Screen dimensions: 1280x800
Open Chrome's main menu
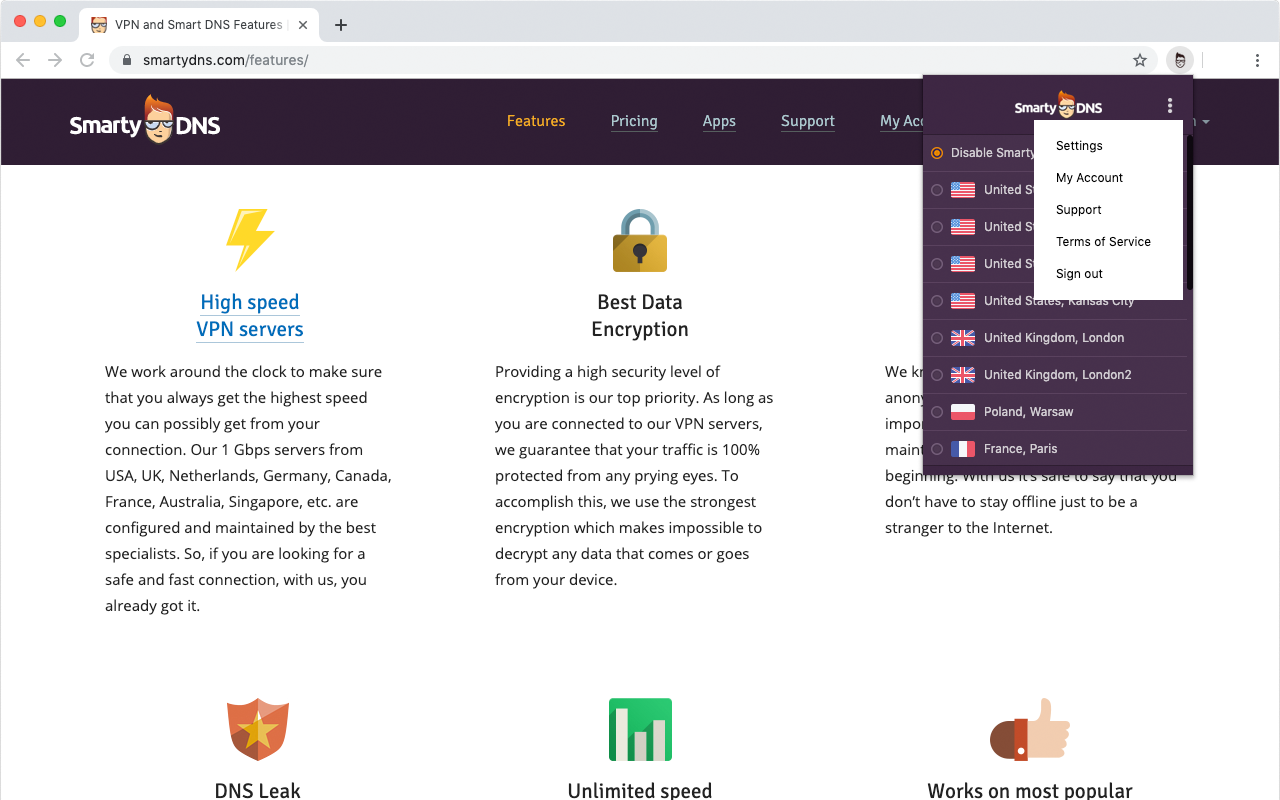(x=1257, y=60)
